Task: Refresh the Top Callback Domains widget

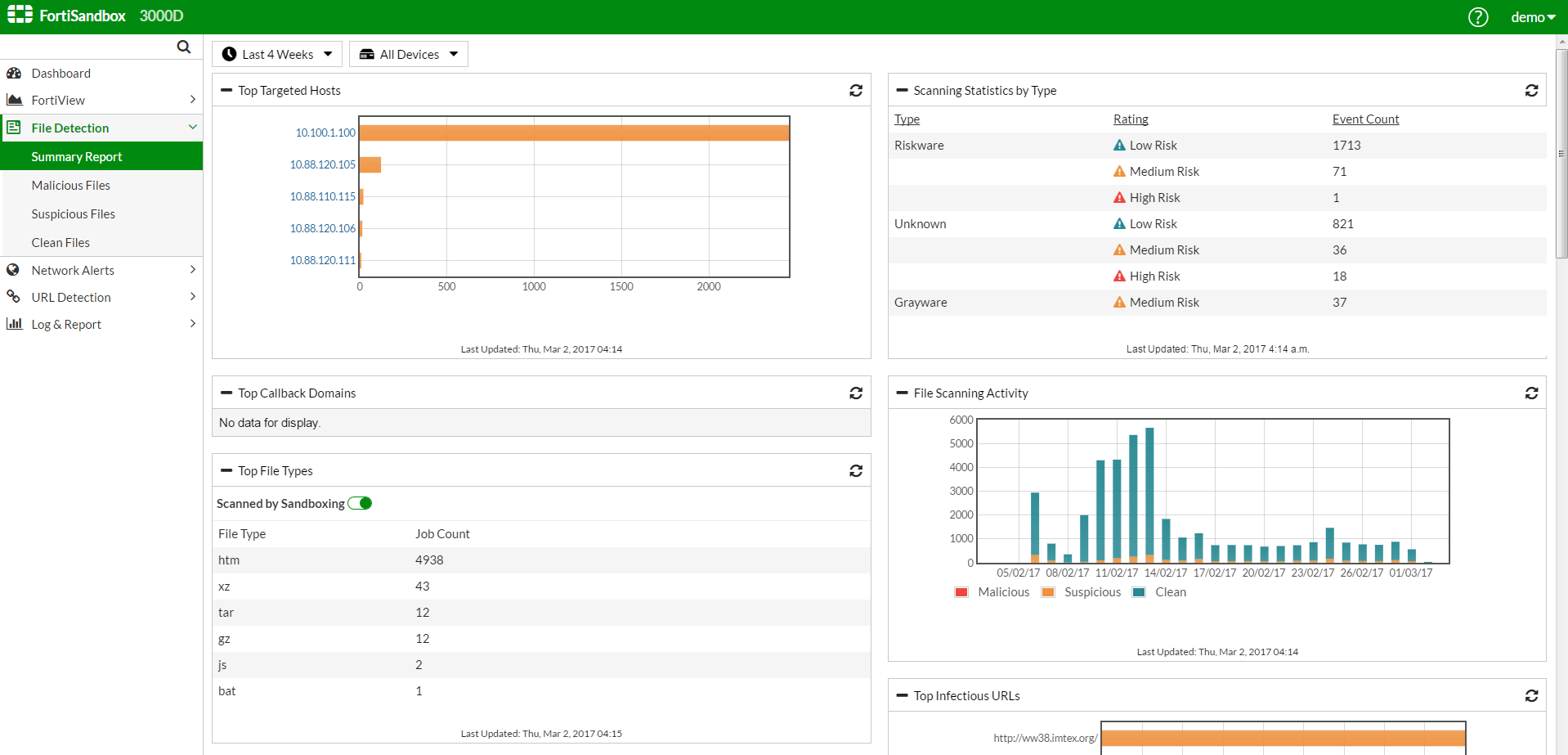Action: click(x=855, y=393)
